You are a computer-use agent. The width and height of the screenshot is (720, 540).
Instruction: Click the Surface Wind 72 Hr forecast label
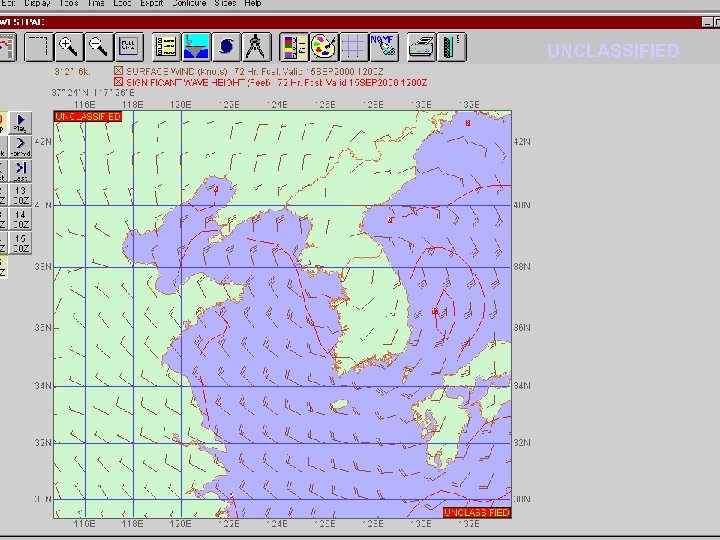coord(254,72)
